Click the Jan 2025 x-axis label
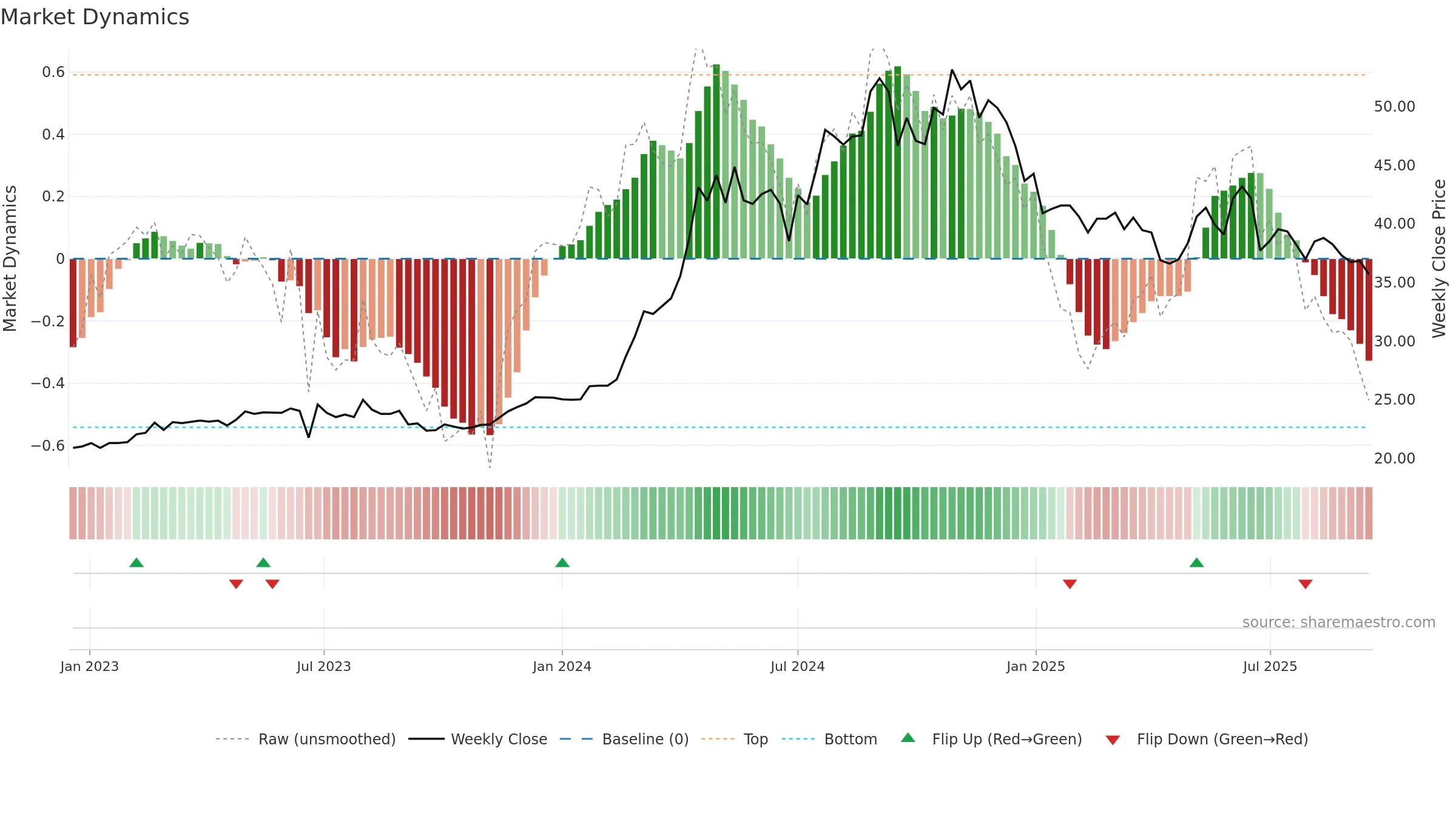The image size is (1456, 819). pos(1036,666)
